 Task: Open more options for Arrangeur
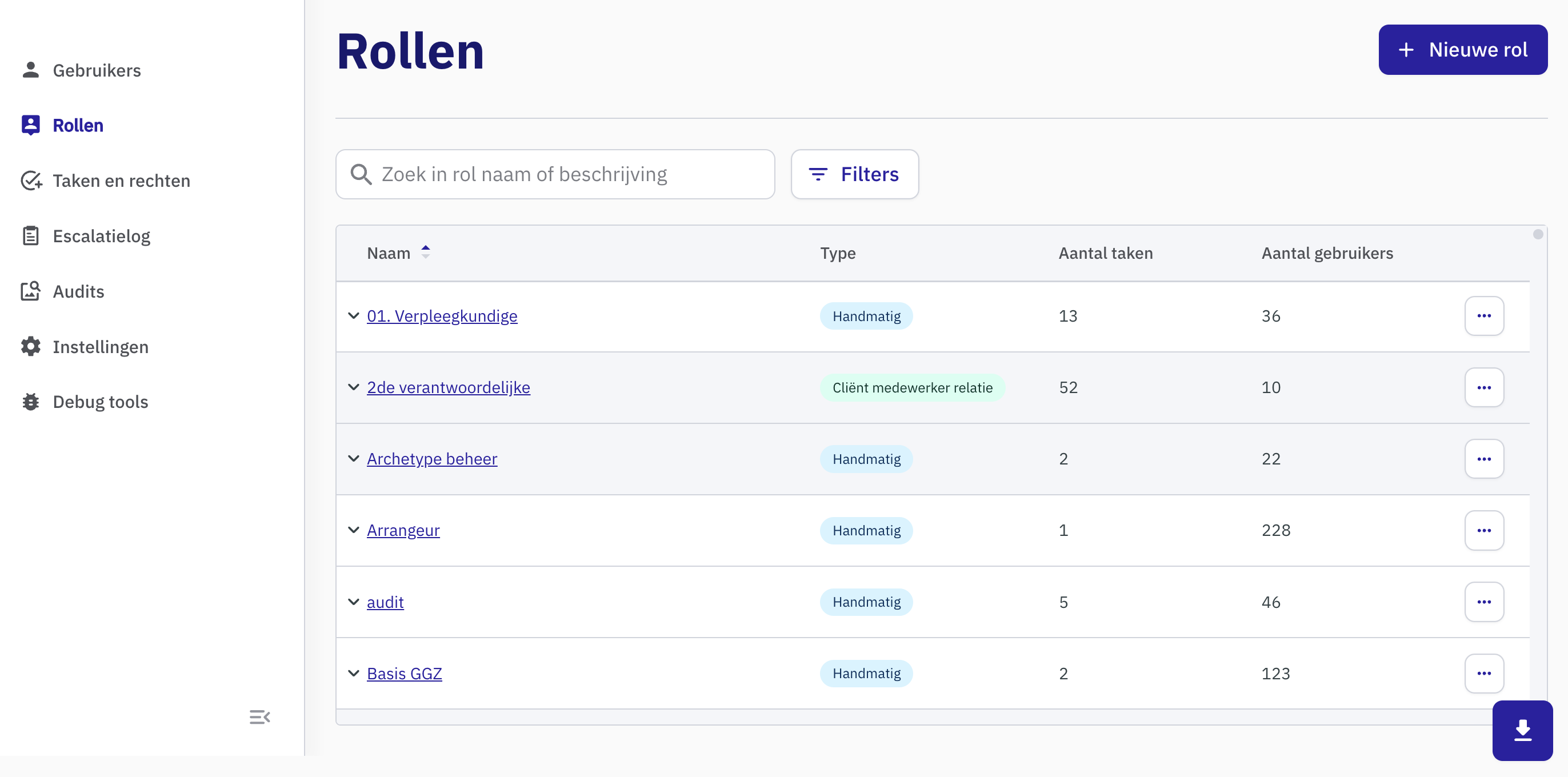(x=1484, y=531)
